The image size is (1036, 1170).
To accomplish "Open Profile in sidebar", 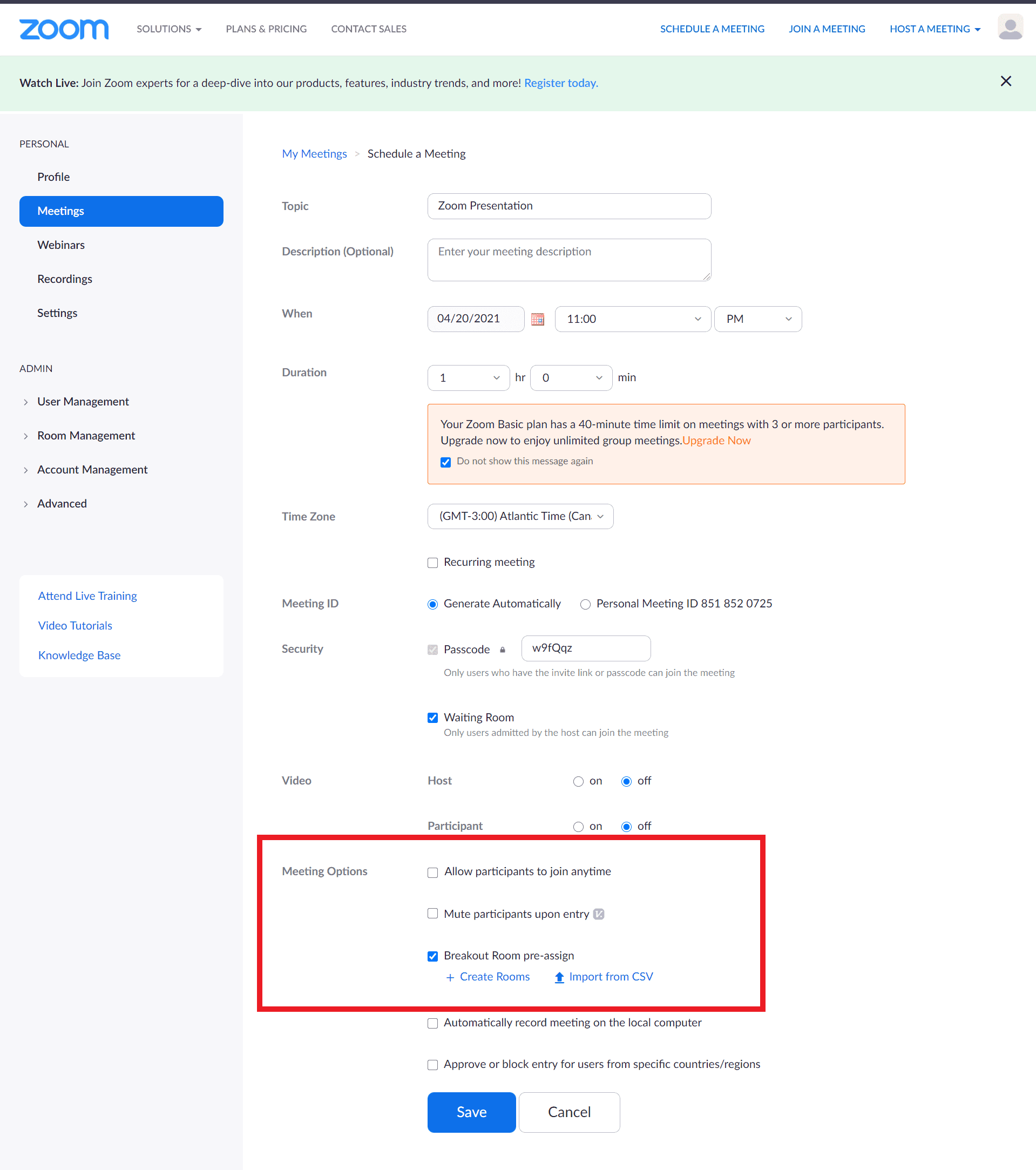I will [x=54, y=177].
